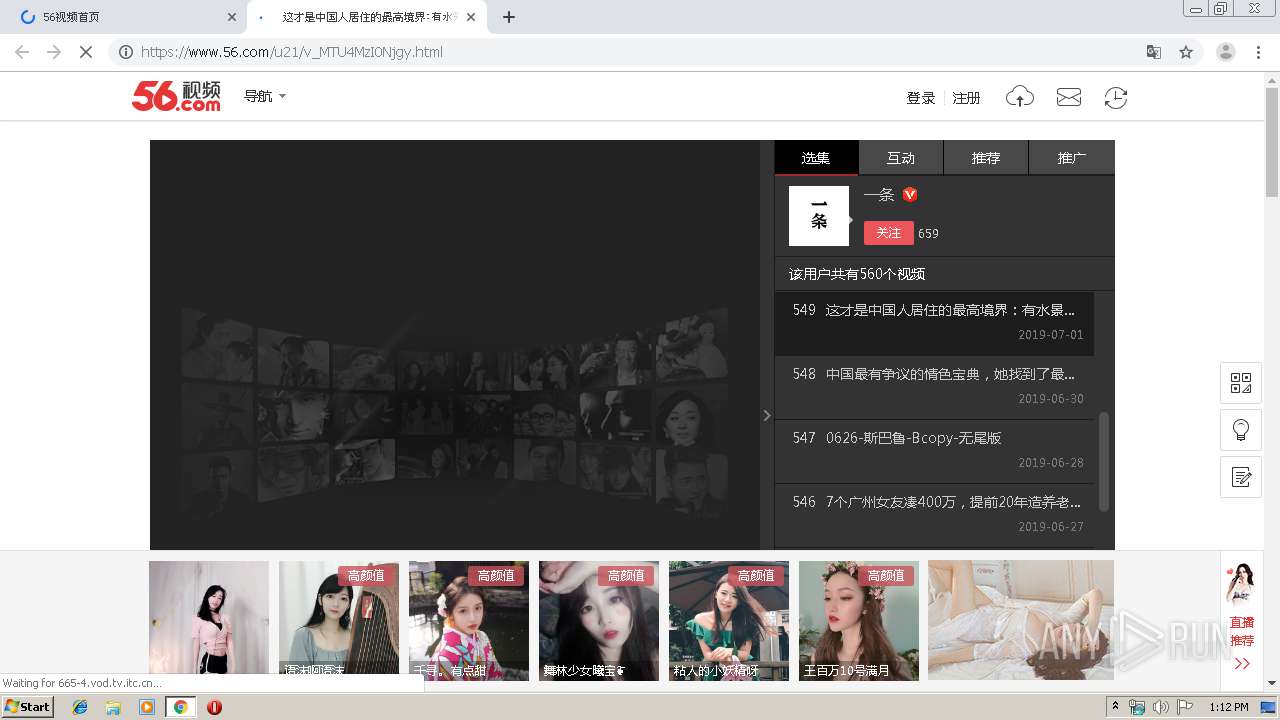The height and width of the screenshot is (720, 1280).
Task: Click the 注册 register link
Action: (966, 98)
